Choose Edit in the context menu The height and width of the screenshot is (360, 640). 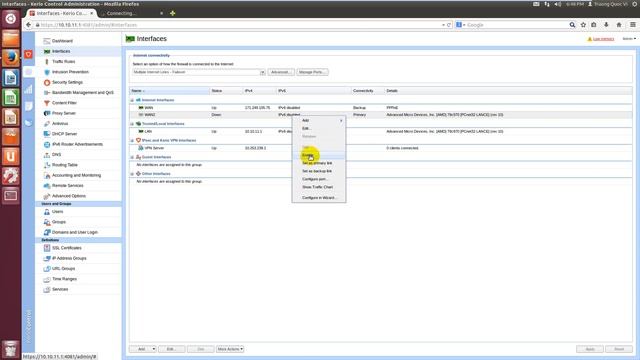click(319, 128)
